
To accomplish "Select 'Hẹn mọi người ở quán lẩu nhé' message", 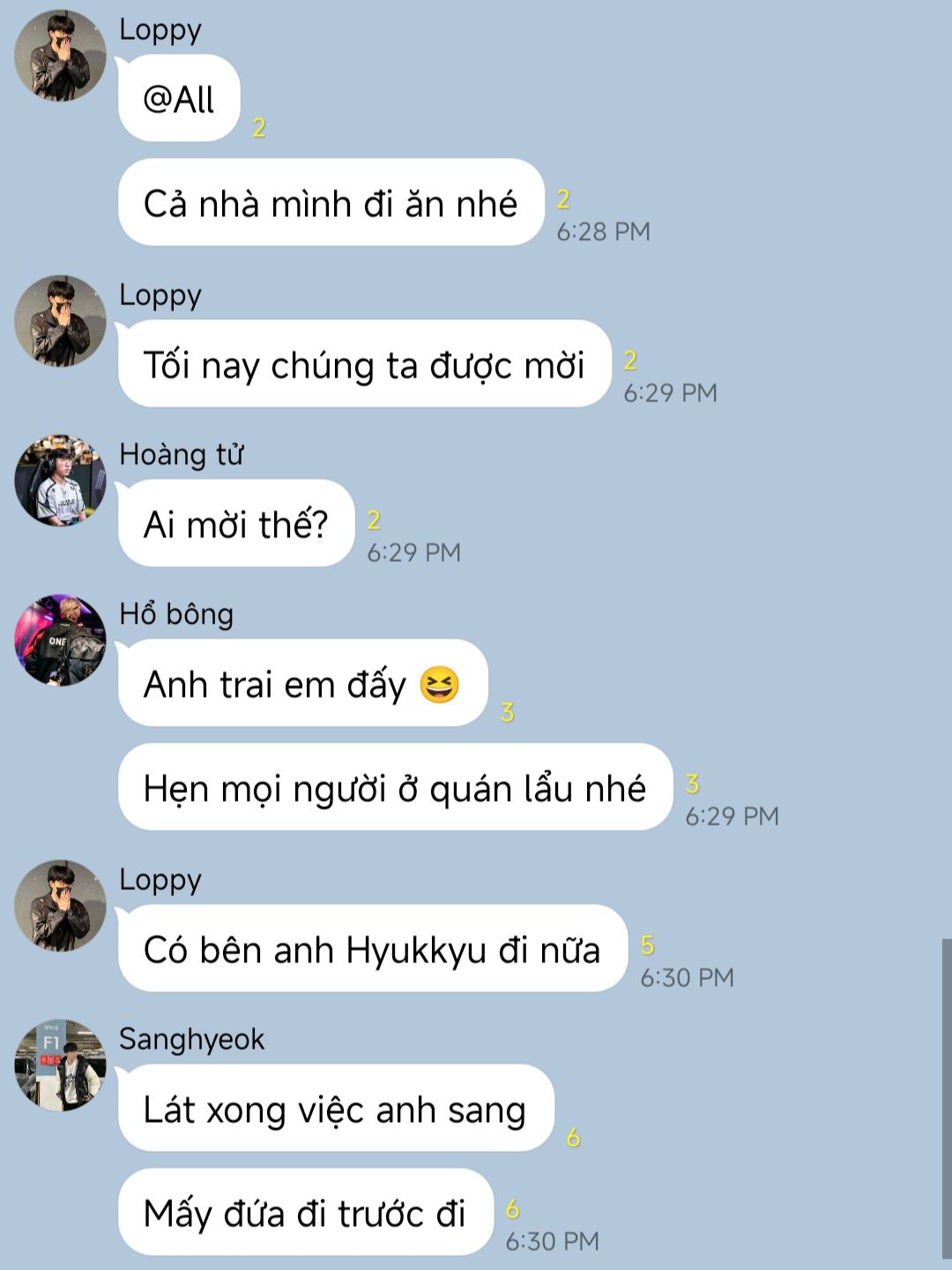I will pyautogui.click(x=395, y=788).
